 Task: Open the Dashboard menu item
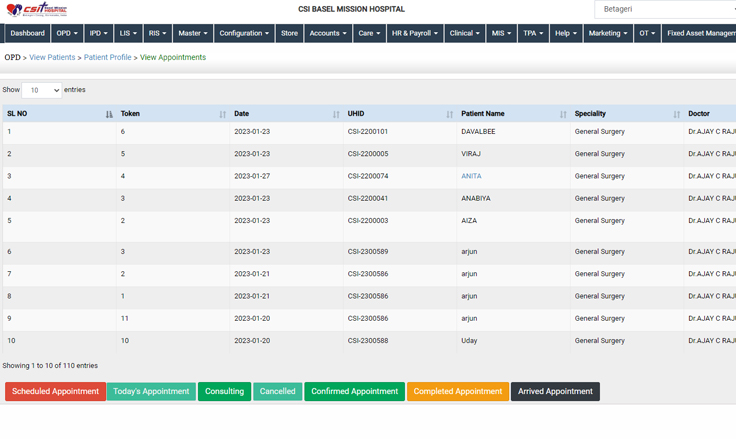27,33
